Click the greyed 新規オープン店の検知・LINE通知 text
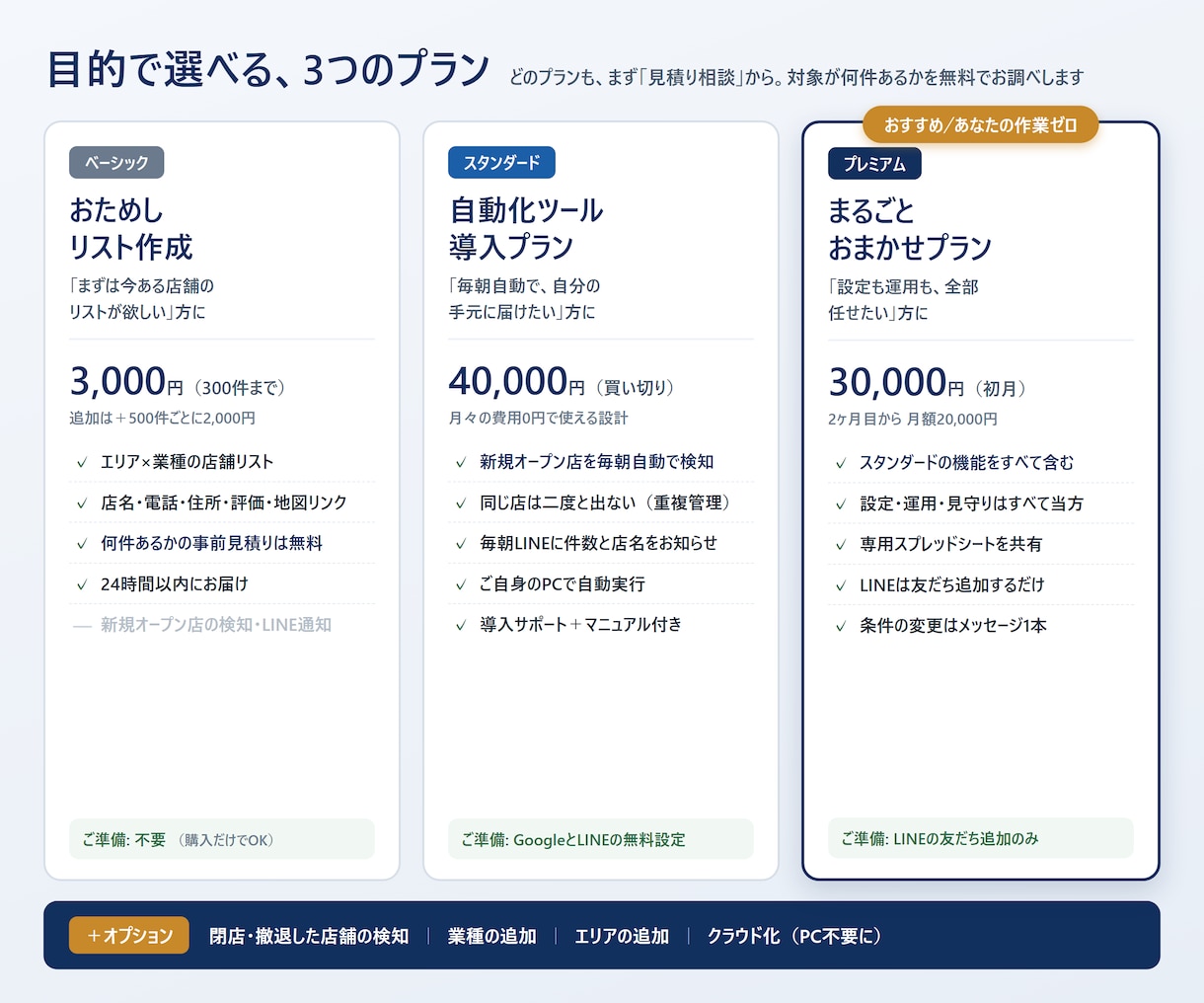 coord(216,625)
